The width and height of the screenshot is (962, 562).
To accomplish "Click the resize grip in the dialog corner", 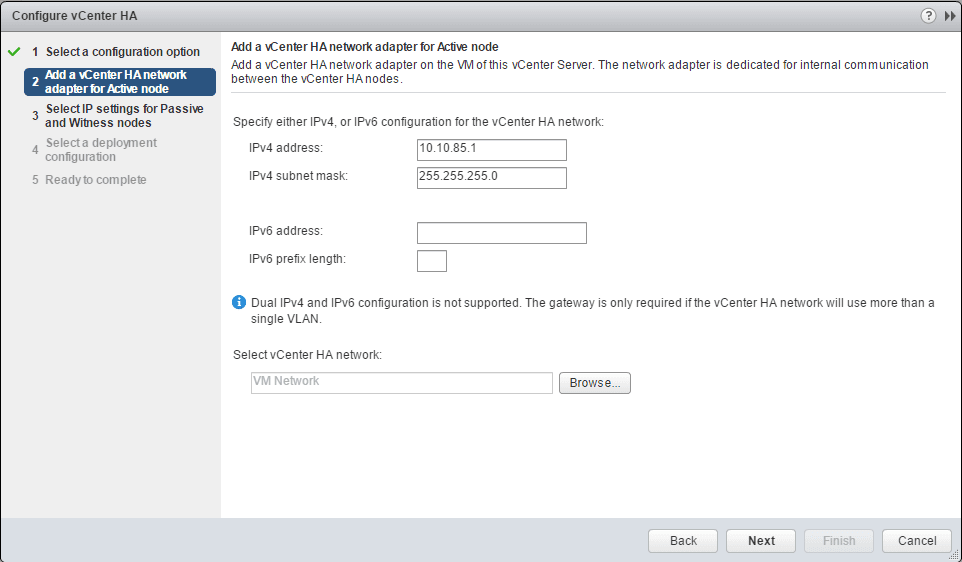I will [x=954, y=554].
